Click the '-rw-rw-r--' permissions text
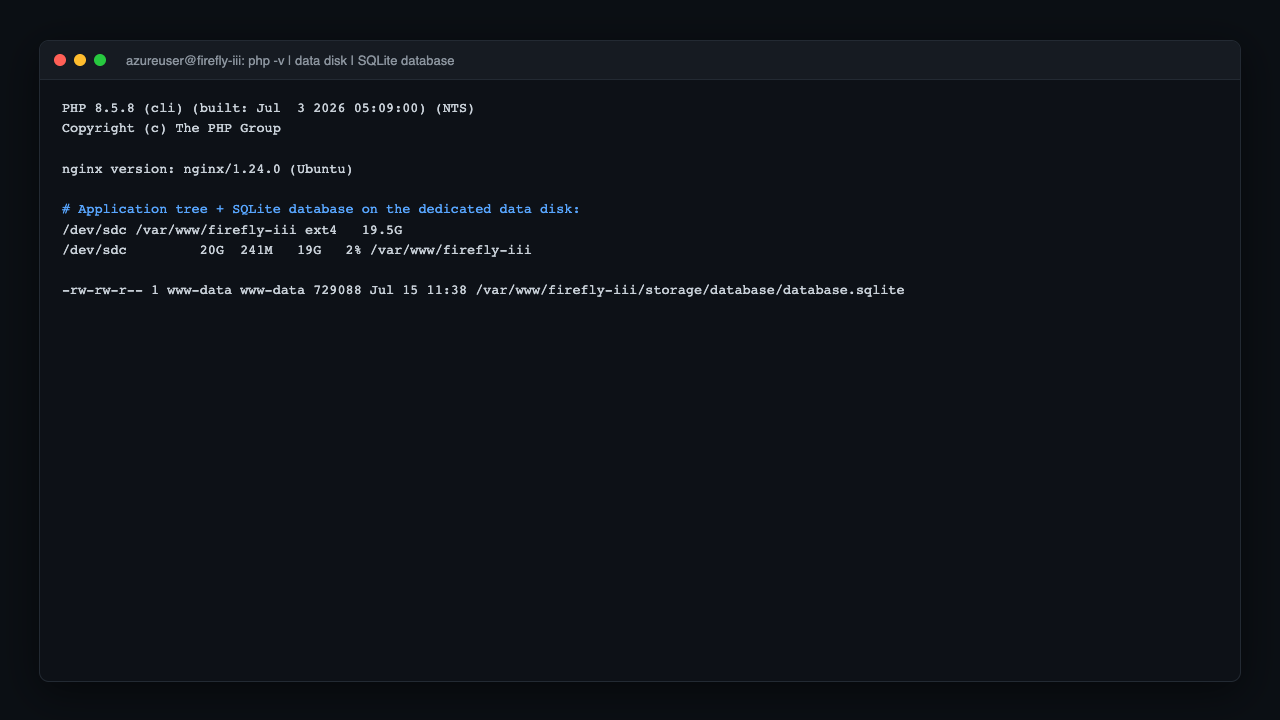This screenshot has width=1280, height=720. 102,290
